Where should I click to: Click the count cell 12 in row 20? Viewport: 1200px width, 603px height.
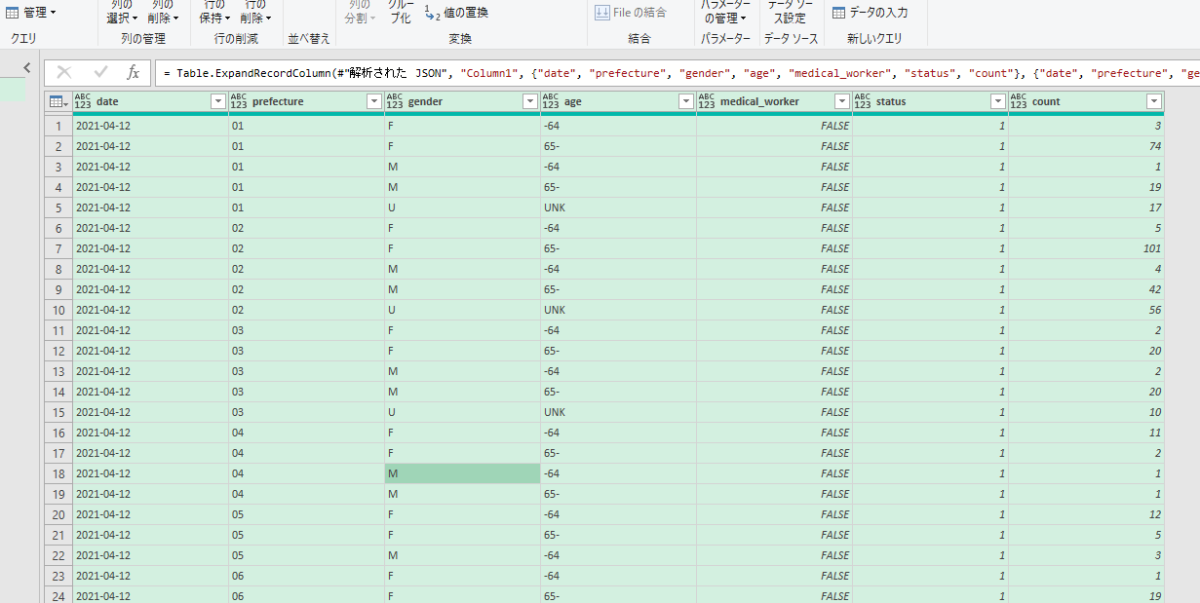point(1086,514)
